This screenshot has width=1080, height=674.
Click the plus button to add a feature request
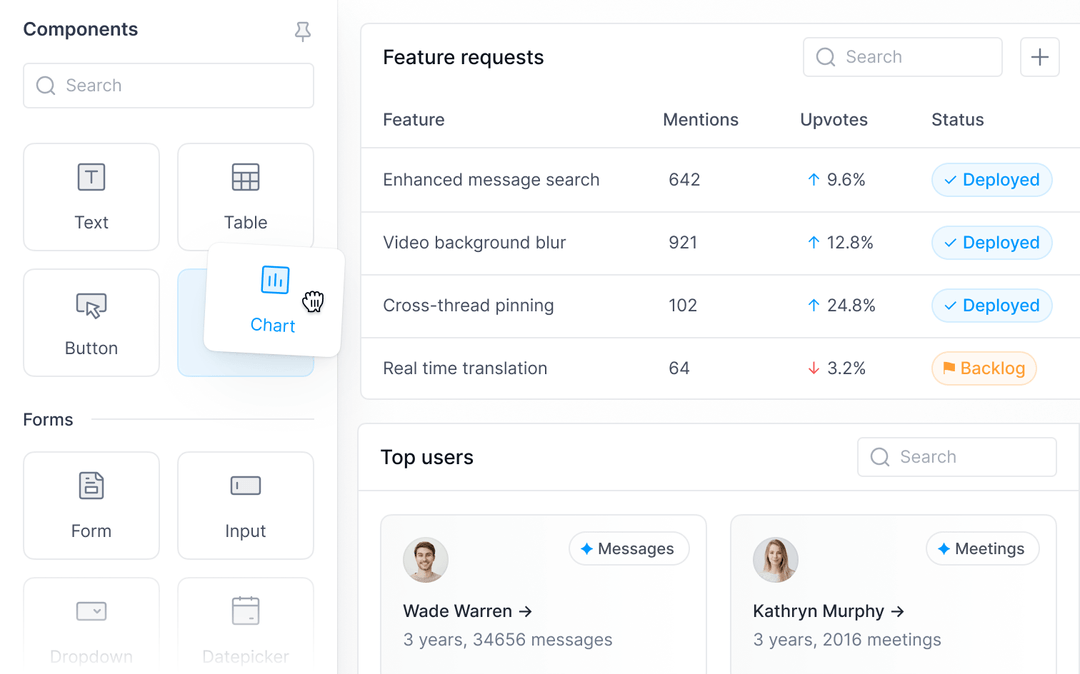(1039, 57)
